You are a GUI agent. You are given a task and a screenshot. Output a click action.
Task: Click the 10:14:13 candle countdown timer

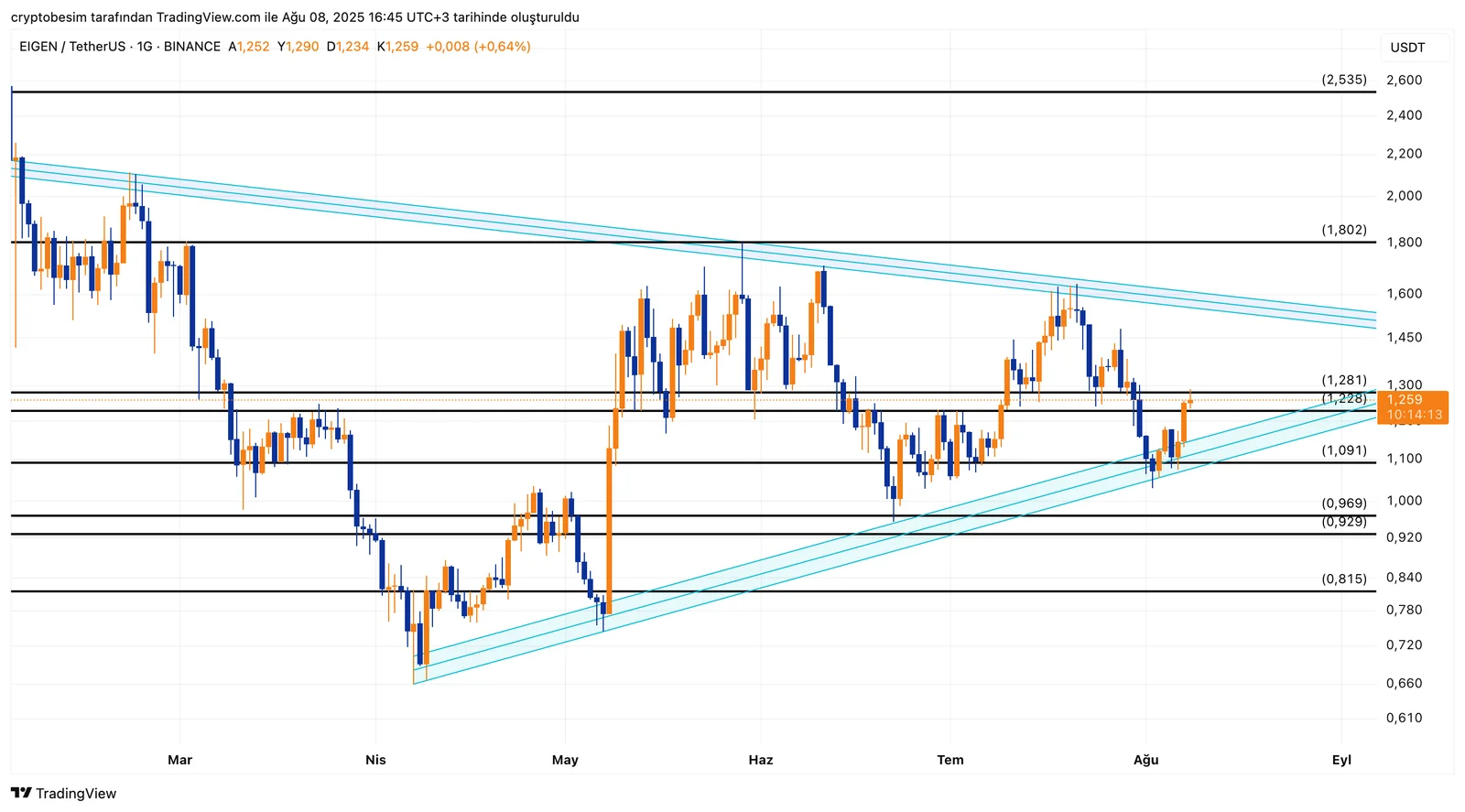point(1415,415)
